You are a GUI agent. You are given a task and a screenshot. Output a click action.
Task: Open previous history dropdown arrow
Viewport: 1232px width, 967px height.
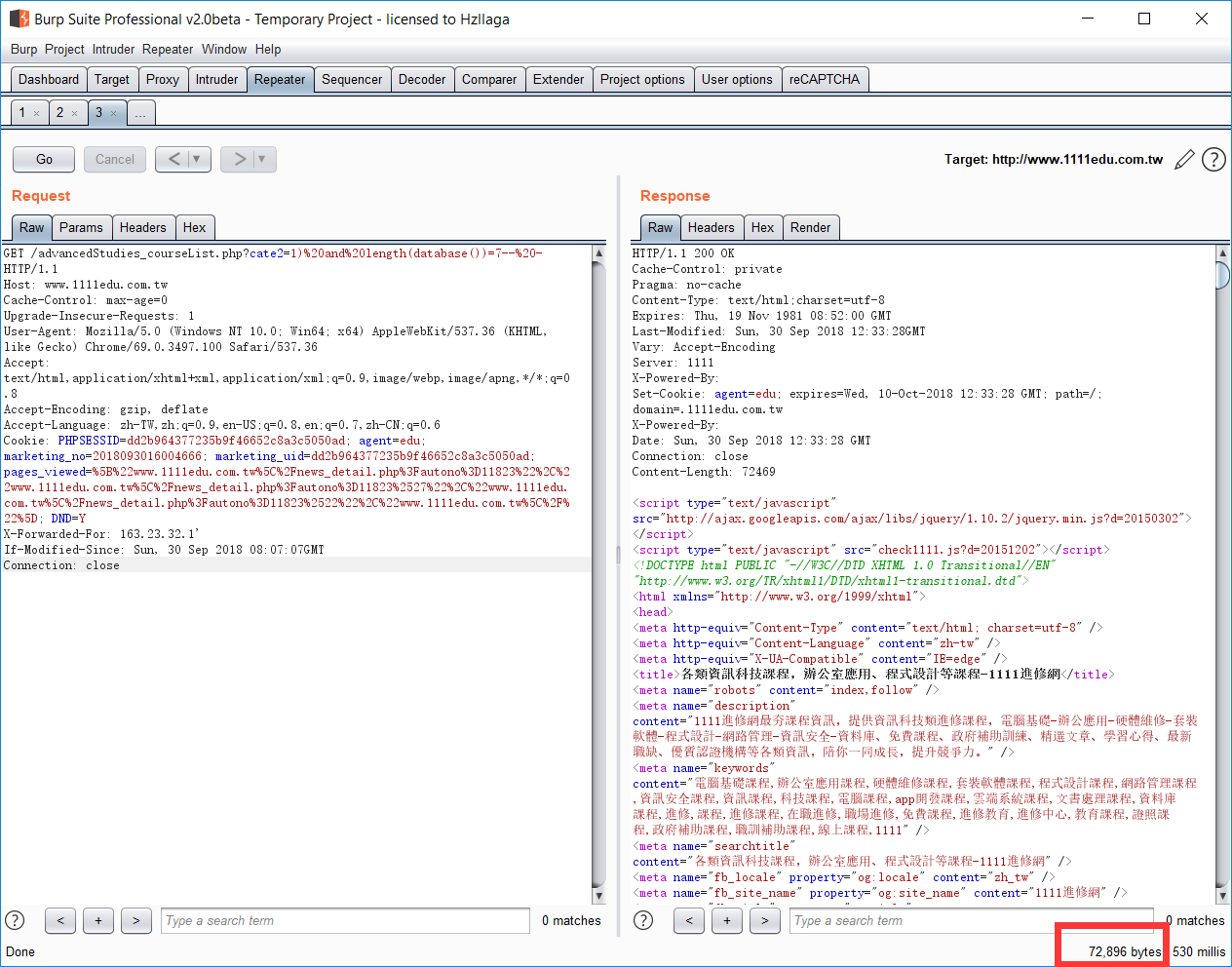click(198, 159)
